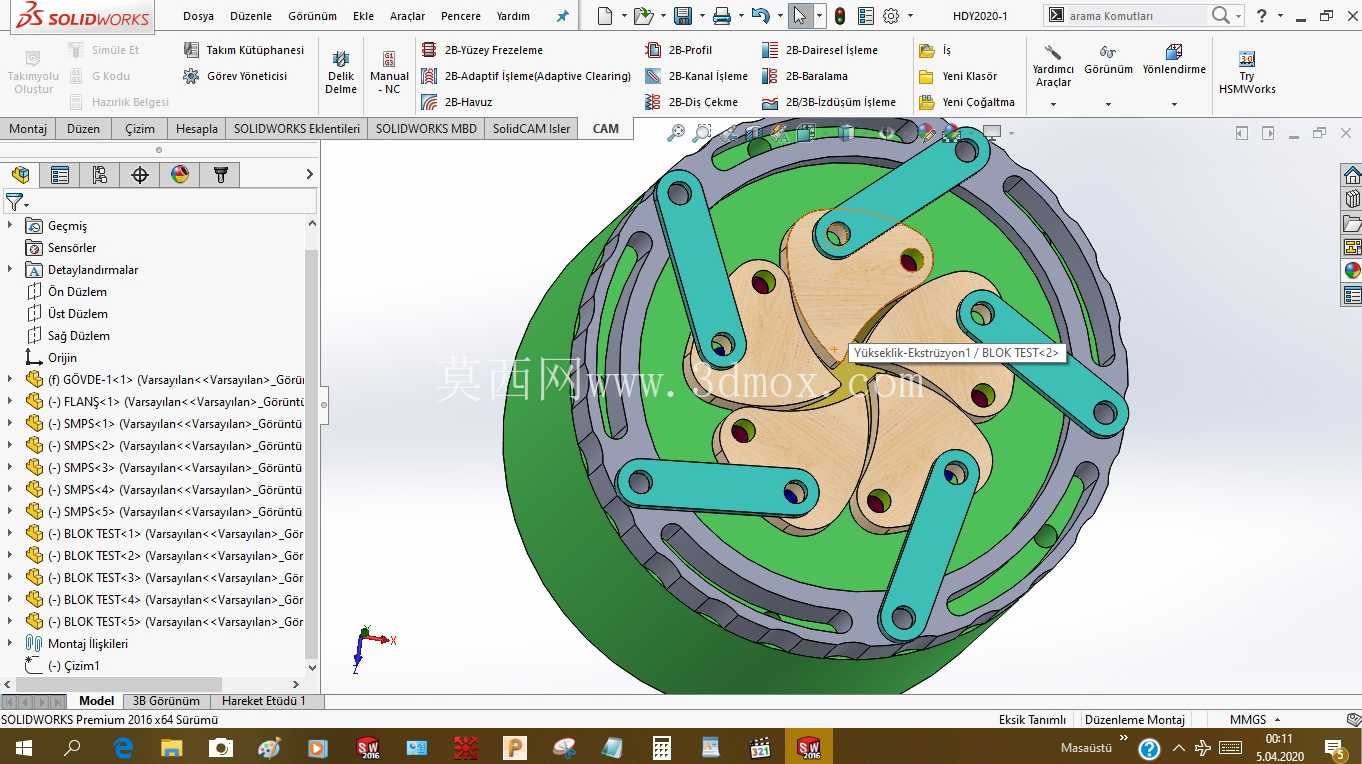Toggle the pin on the menu bar
This screenshot has width=1362, height=764.
562,16
